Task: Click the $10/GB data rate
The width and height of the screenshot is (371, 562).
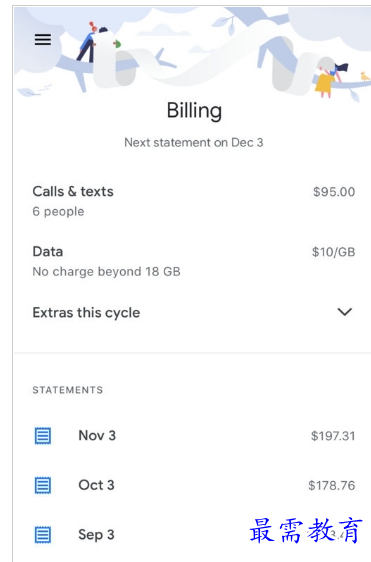Action: pos(333,252)
